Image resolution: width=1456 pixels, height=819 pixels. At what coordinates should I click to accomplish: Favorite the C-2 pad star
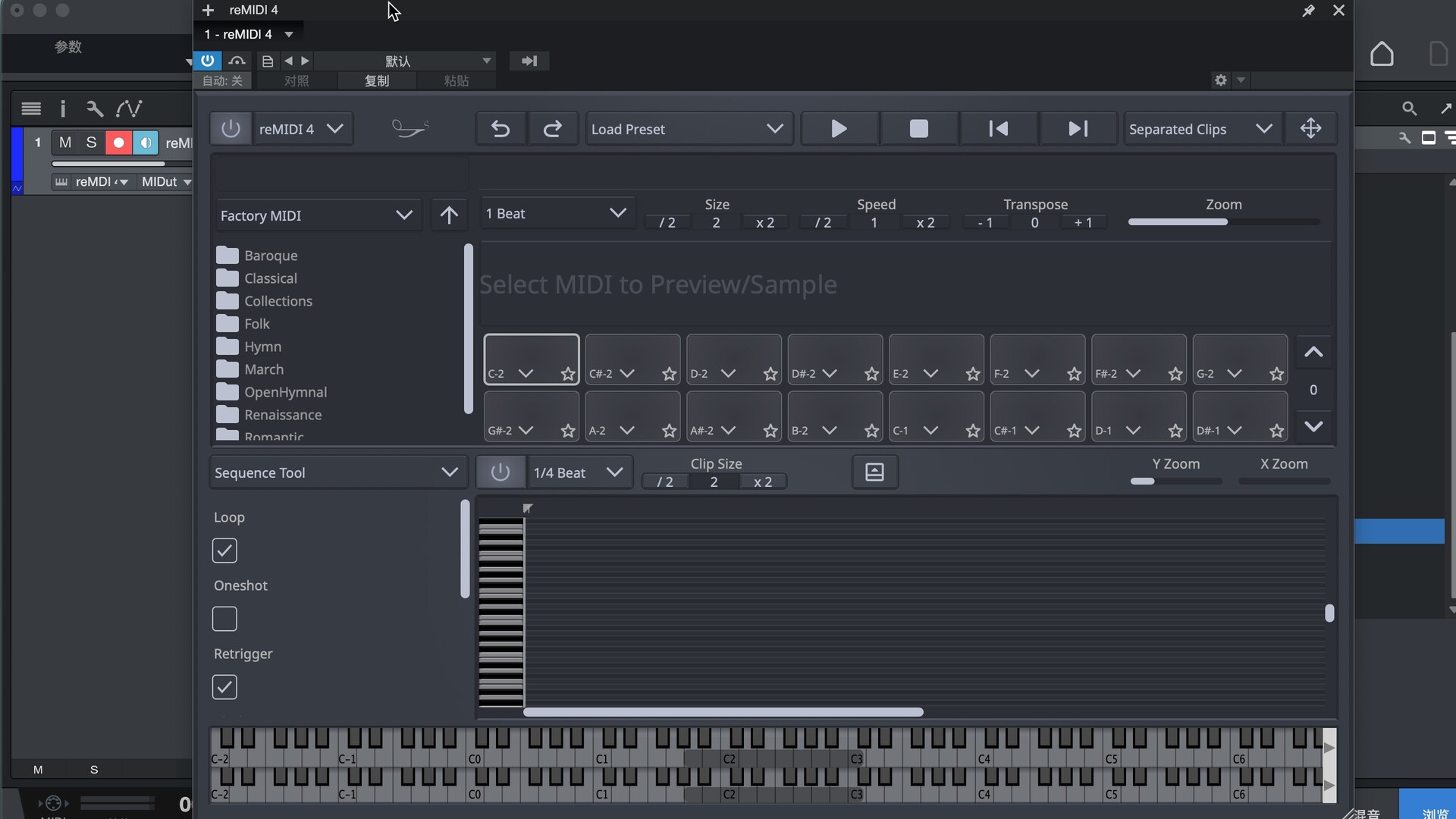568,374
